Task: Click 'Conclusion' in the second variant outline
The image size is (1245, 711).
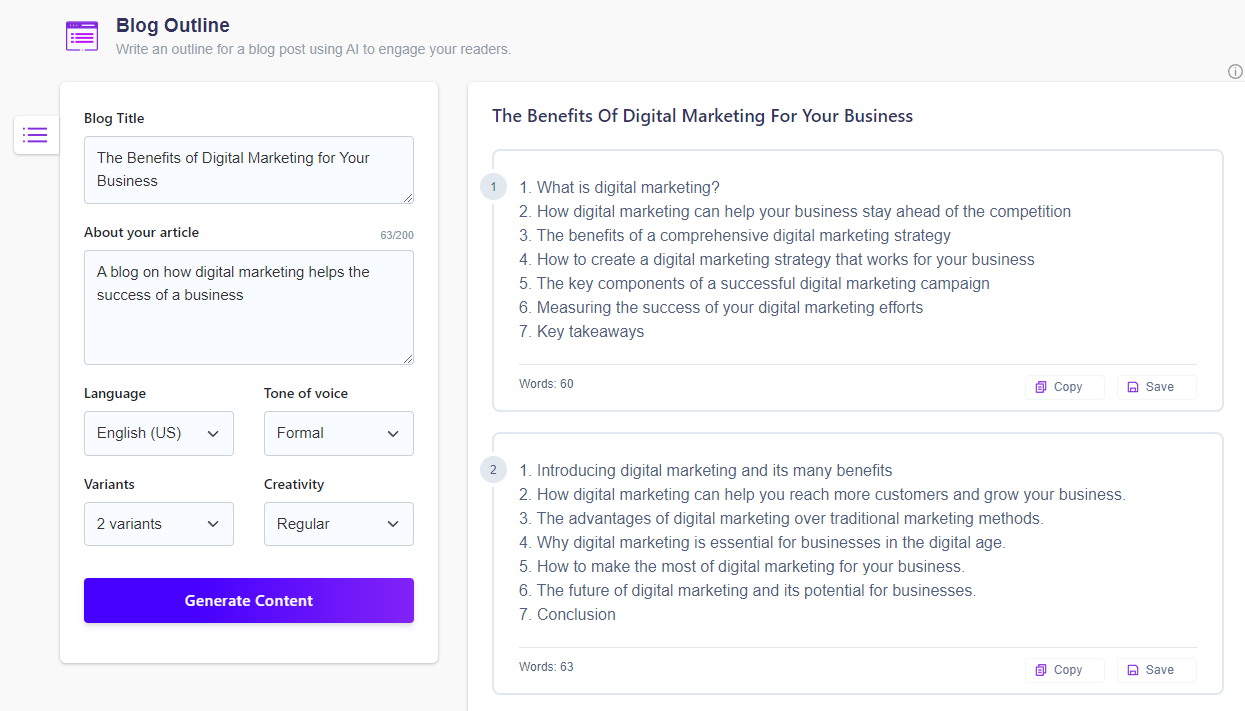Action: pyautogui.click(x=567, y=614)
